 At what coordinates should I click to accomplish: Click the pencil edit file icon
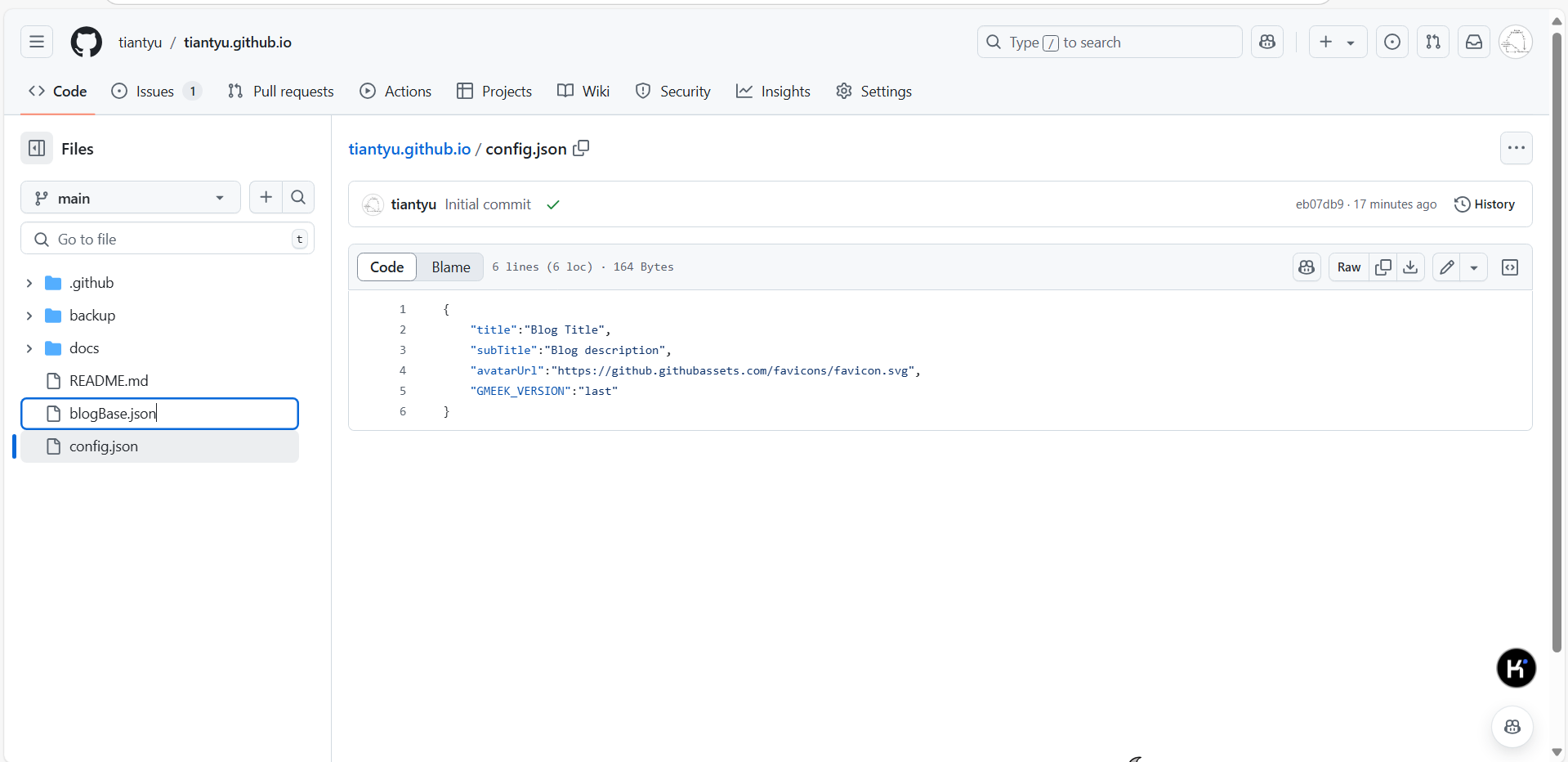tap(1446, 267)
